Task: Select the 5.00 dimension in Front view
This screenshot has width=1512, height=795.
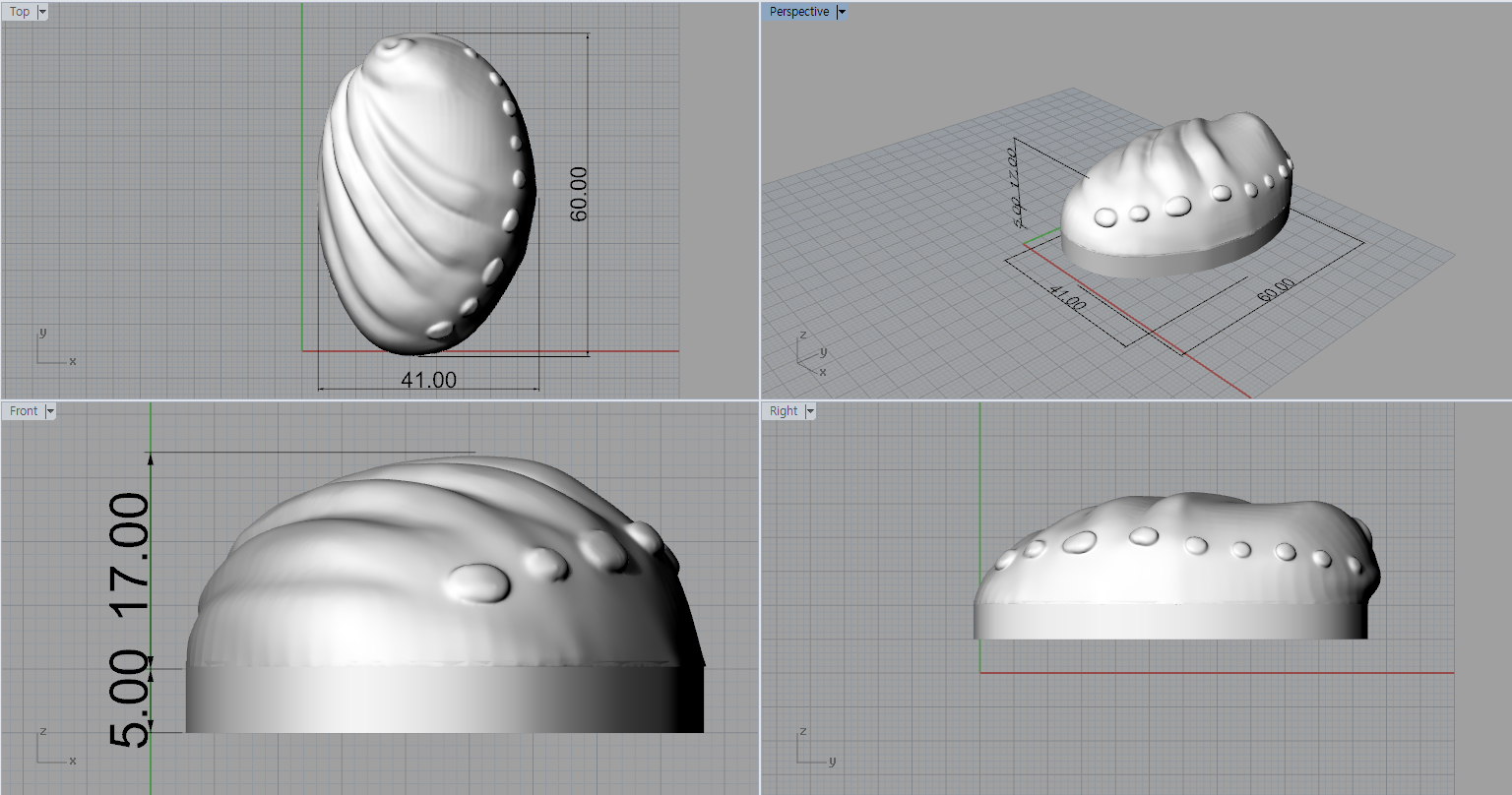Action: tap(130, 698)
